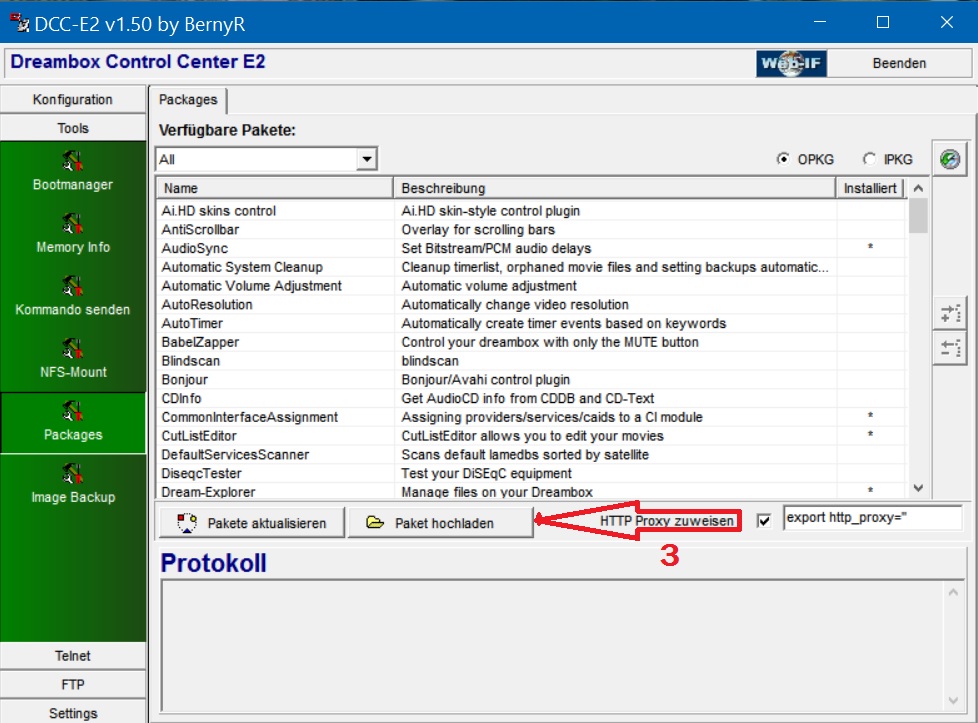
Task: Click package list scroll up arrow
Action: [x=918, y=188]
